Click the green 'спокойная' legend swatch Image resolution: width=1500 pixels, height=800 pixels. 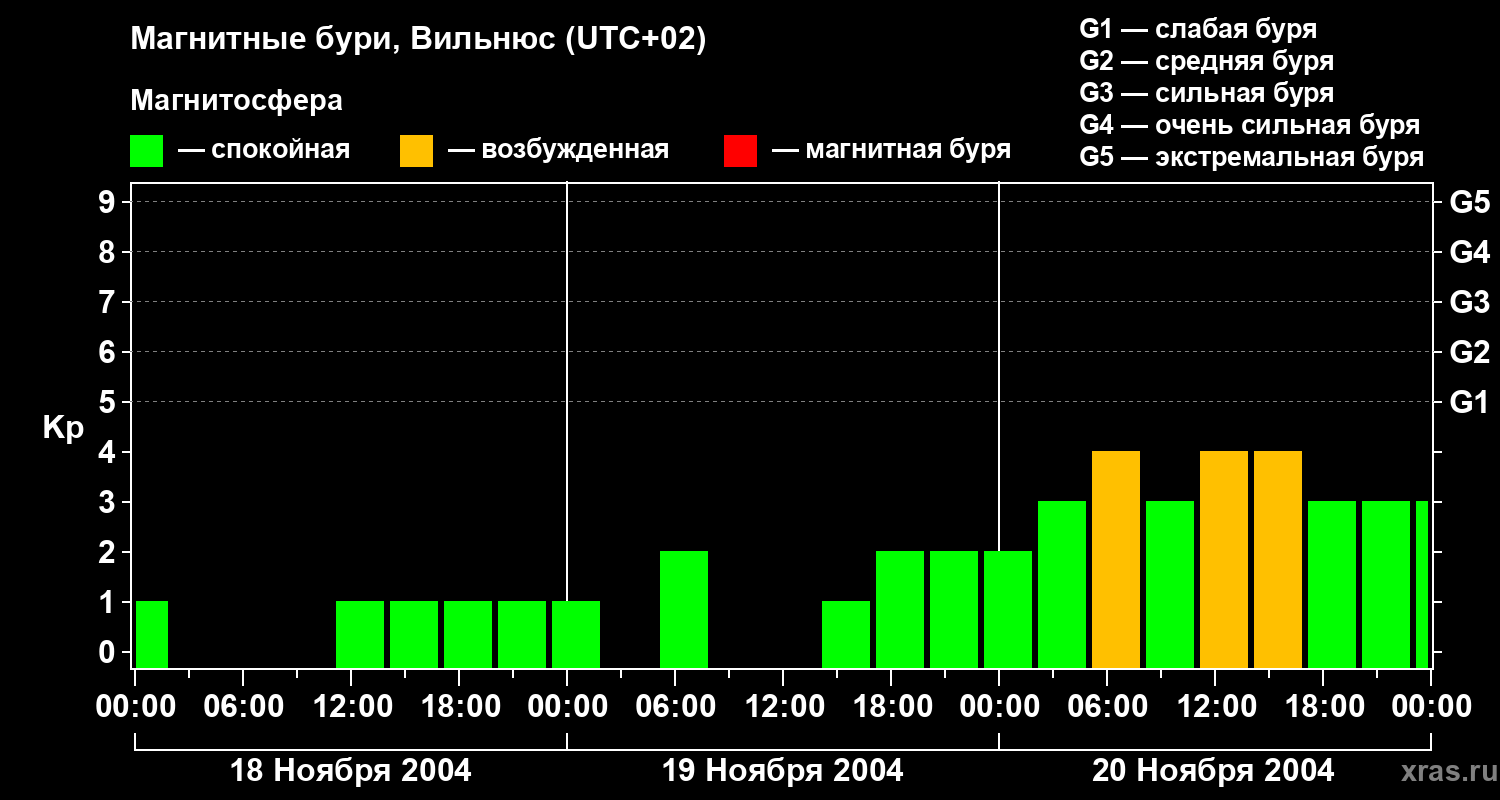coord(146,151)
